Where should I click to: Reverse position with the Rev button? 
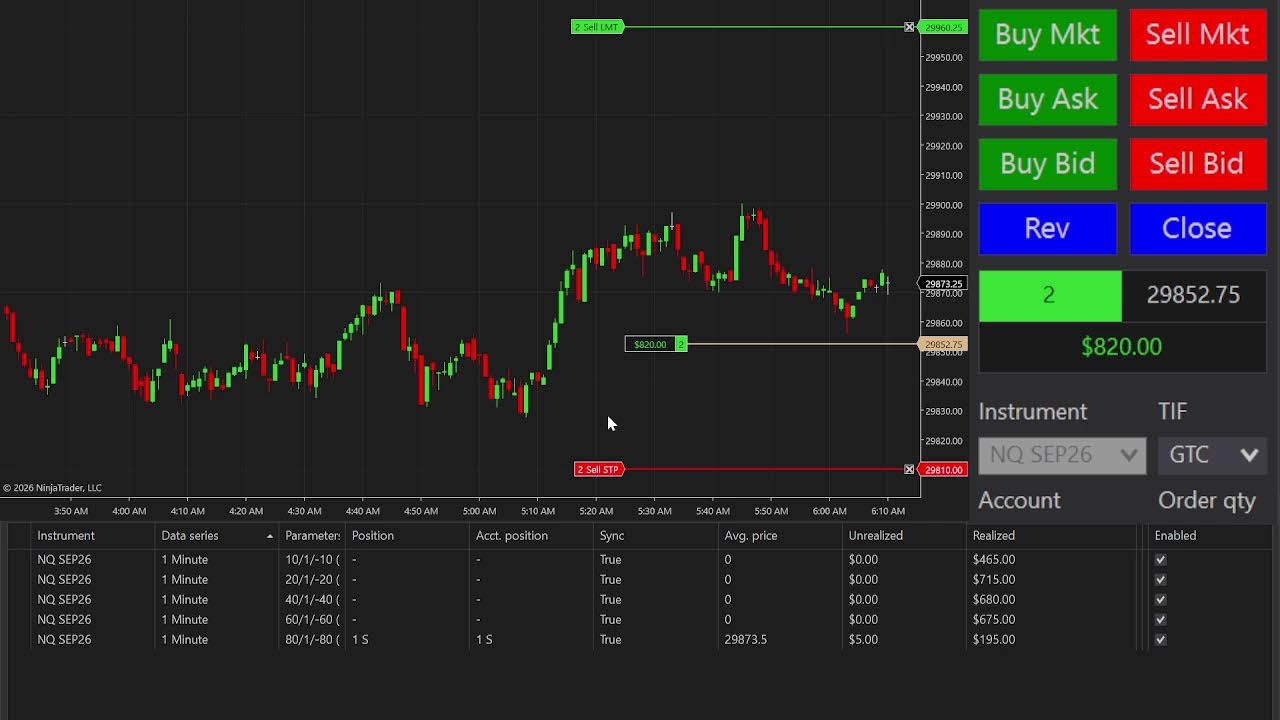pos(1048,229)
